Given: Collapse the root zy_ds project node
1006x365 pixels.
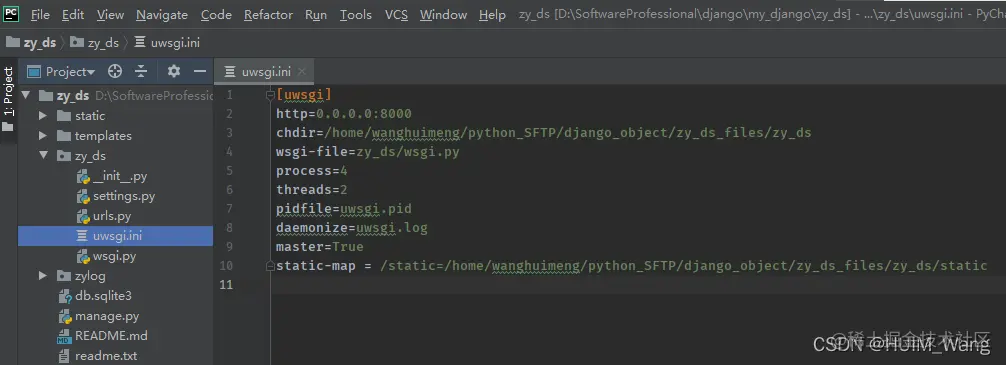Looking at the screenshot, I should 26,96.
